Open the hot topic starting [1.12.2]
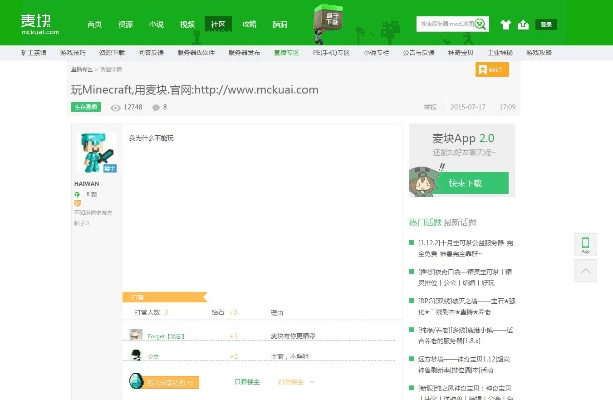This screenshot has width=613, height=400. point(465,248)
